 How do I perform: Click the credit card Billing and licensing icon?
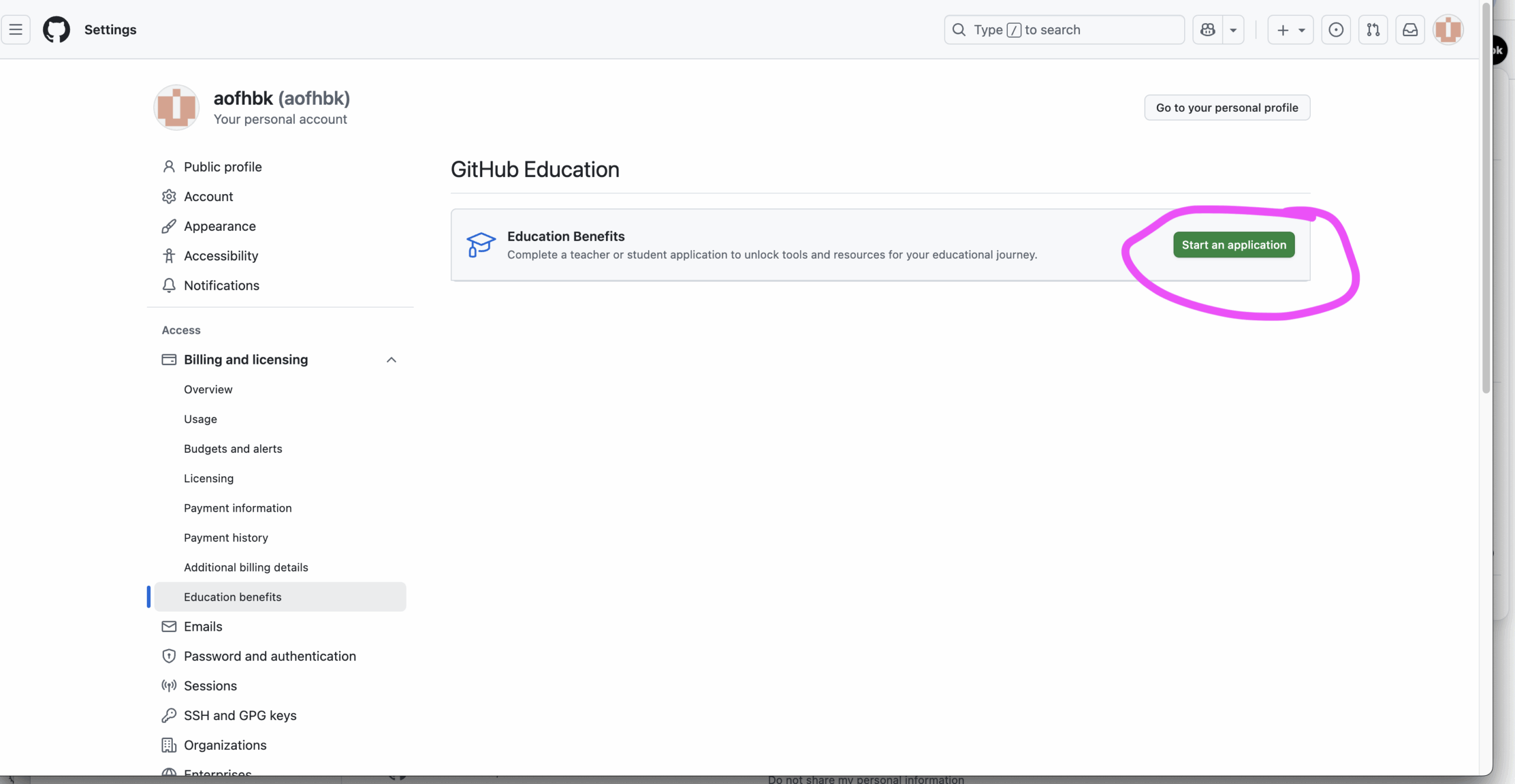coord(168,359)
